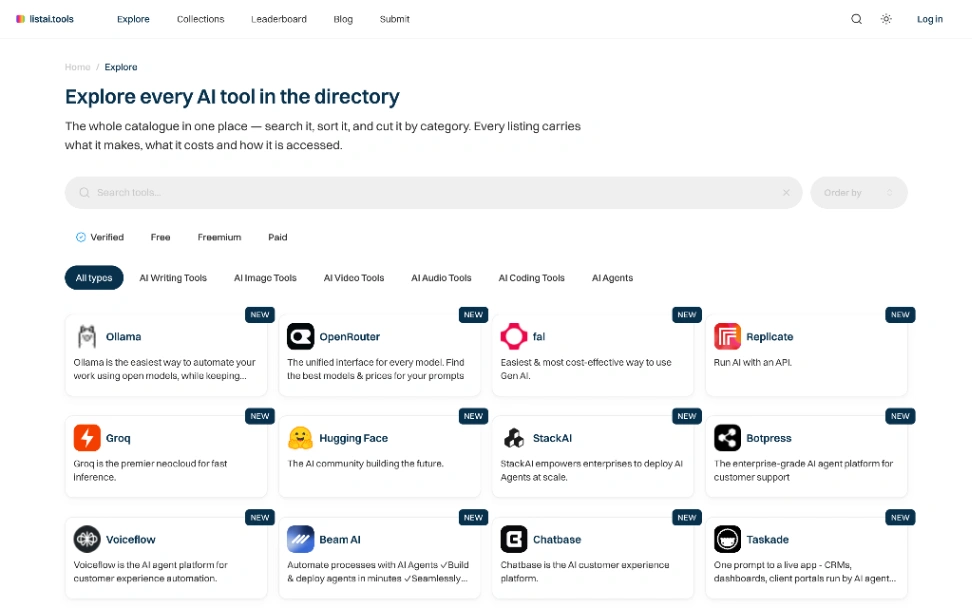The width and height of the screenshot is (972, 608).
Task: Click "StackAI empowers enterprises" description
Action: pyautogui.click(x=591, y=470)
